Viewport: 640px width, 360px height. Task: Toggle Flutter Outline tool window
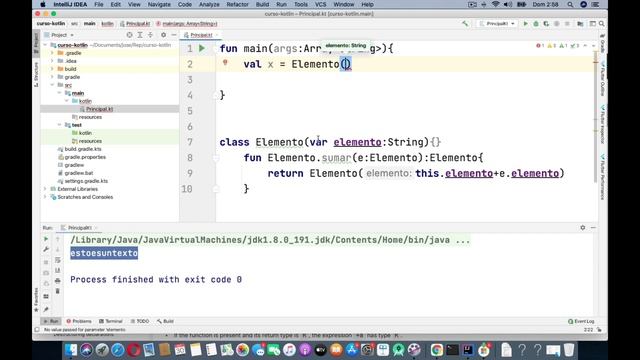click(602, 79)
